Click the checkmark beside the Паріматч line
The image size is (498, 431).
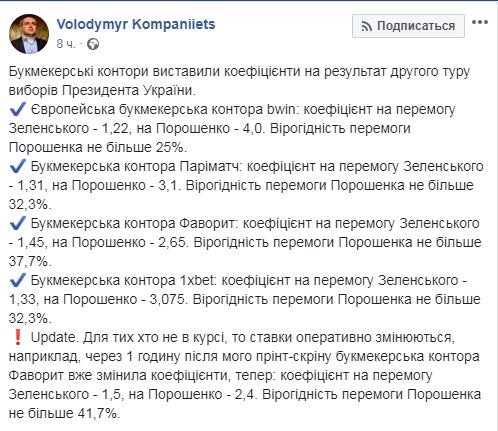[18, 166]
